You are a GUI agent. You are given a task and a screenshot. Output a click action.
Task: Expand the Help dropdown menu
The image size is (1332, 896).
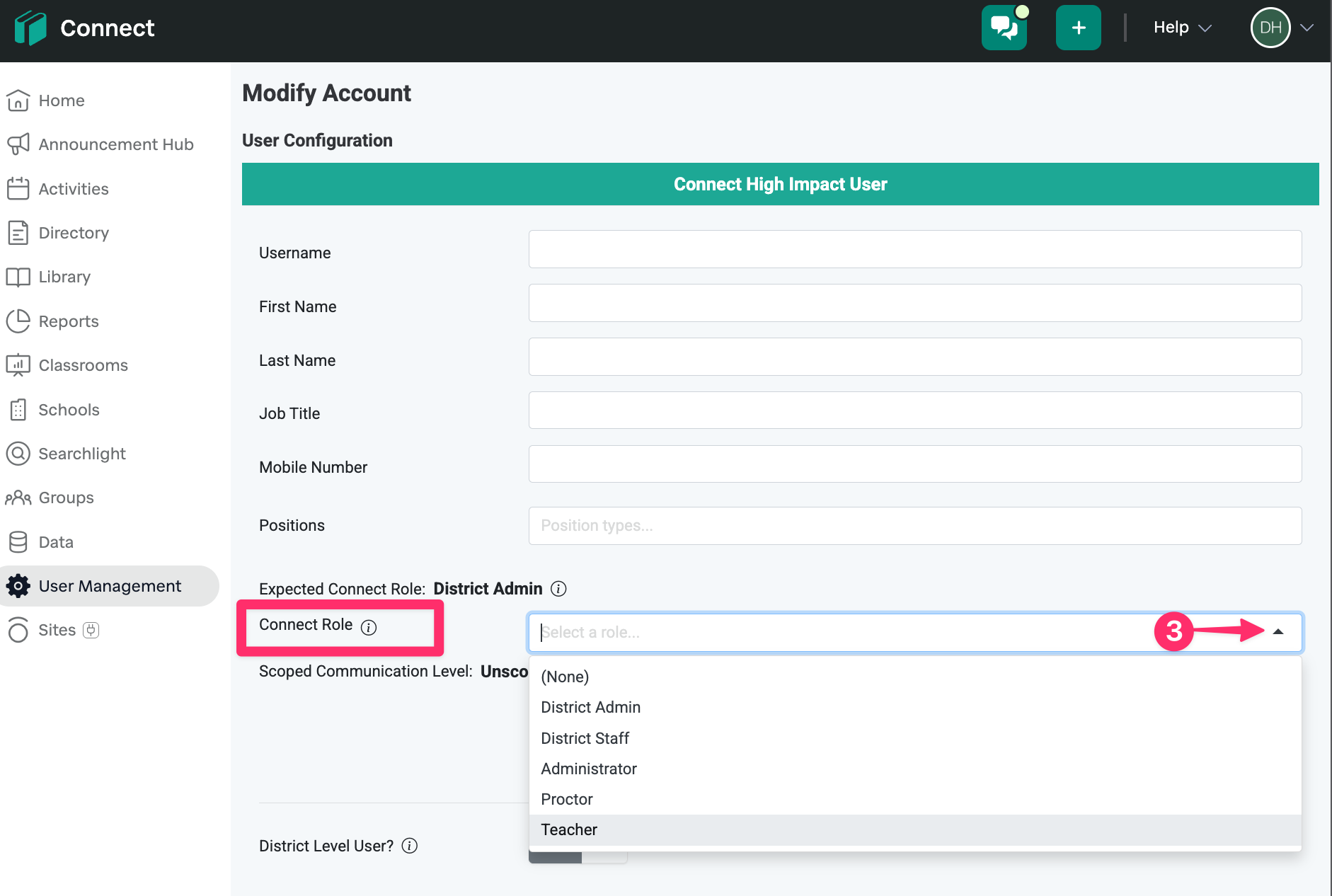pyautogui.click(x=1182, y=28)
